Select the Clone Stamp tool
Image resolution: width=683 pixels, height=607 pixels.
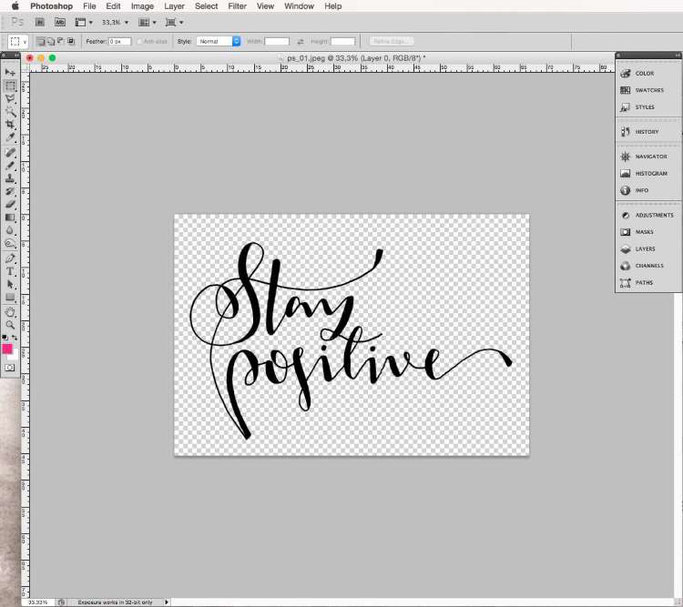(x=10, y=179)
